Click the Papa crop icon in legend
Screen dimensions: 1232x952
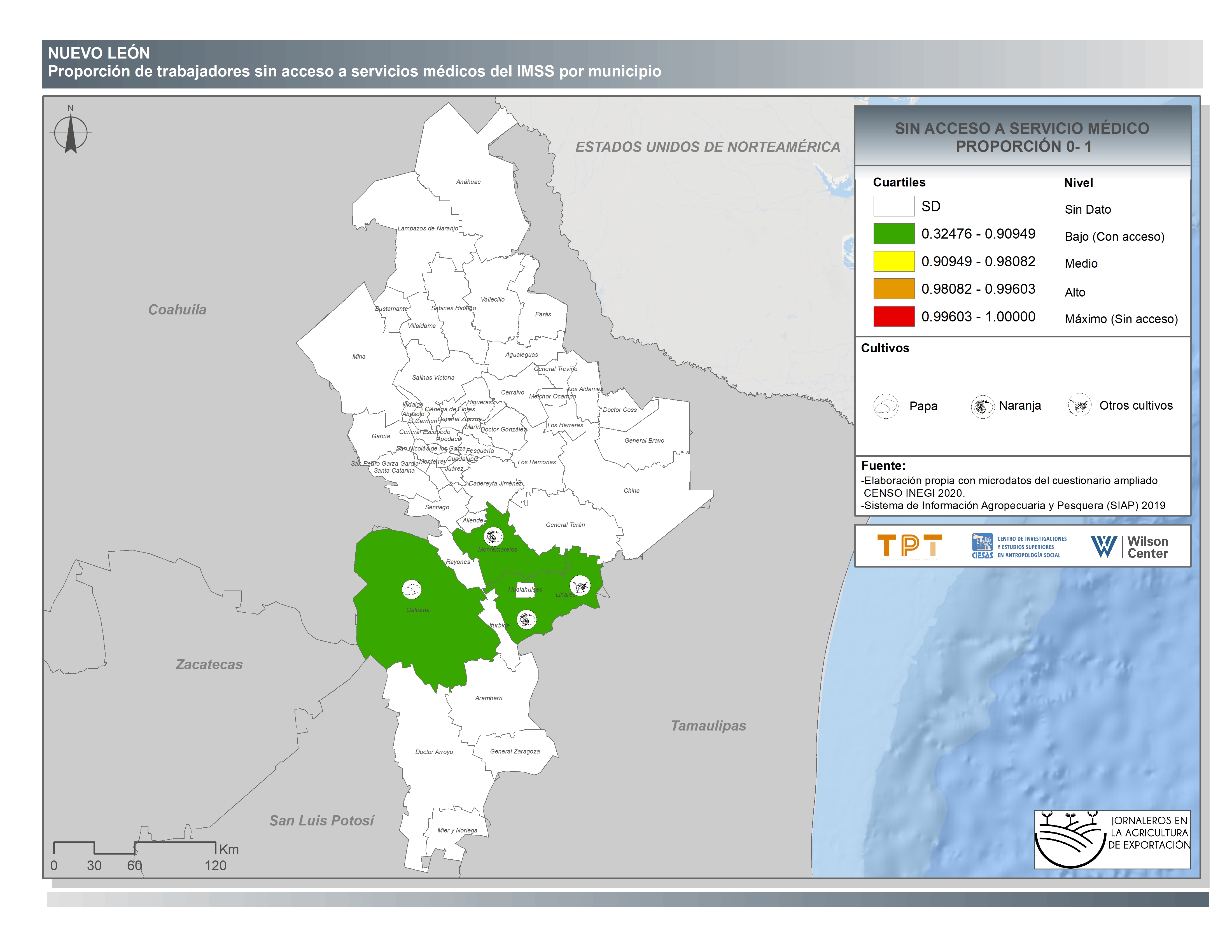885,405
